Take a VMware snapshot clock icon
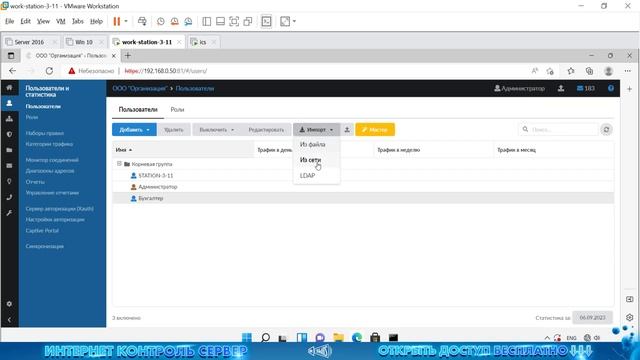640x360 pixels. point(160,21)
